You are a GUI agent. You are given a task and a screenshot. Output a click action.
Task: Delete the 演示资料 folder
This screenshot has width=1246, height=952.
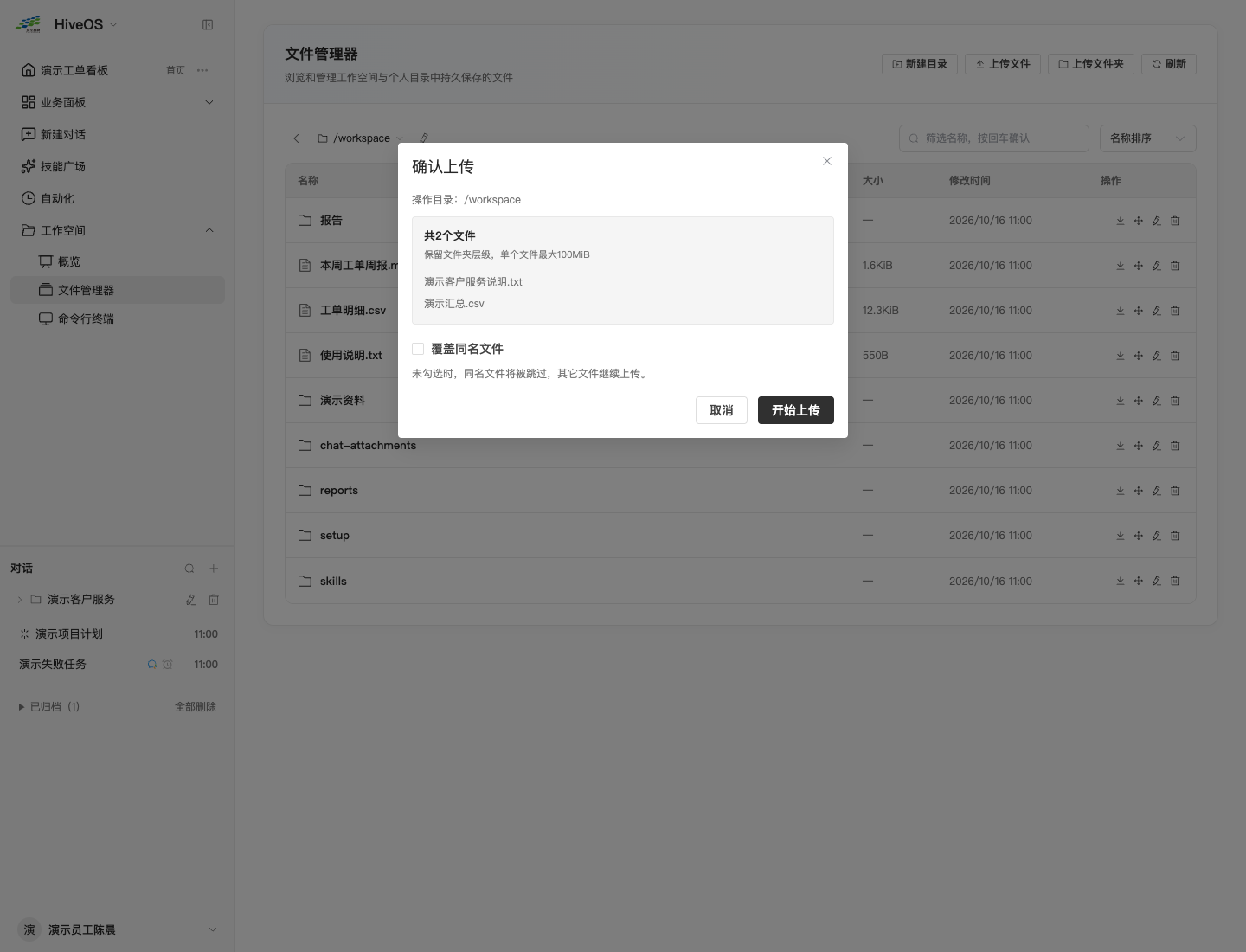tap(1175, 401)
